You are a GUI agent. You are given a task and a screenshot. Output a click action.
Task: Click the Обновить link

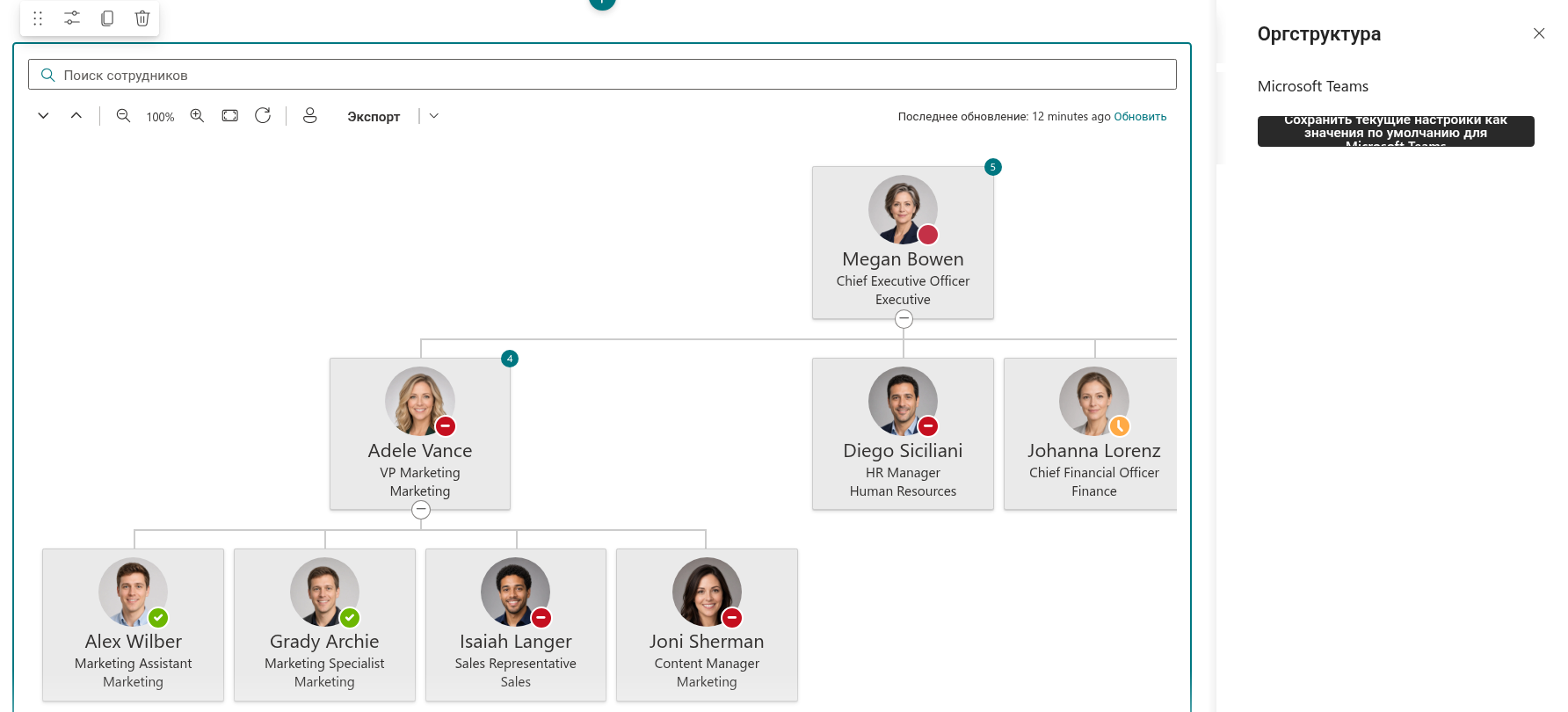(1140, 117)
